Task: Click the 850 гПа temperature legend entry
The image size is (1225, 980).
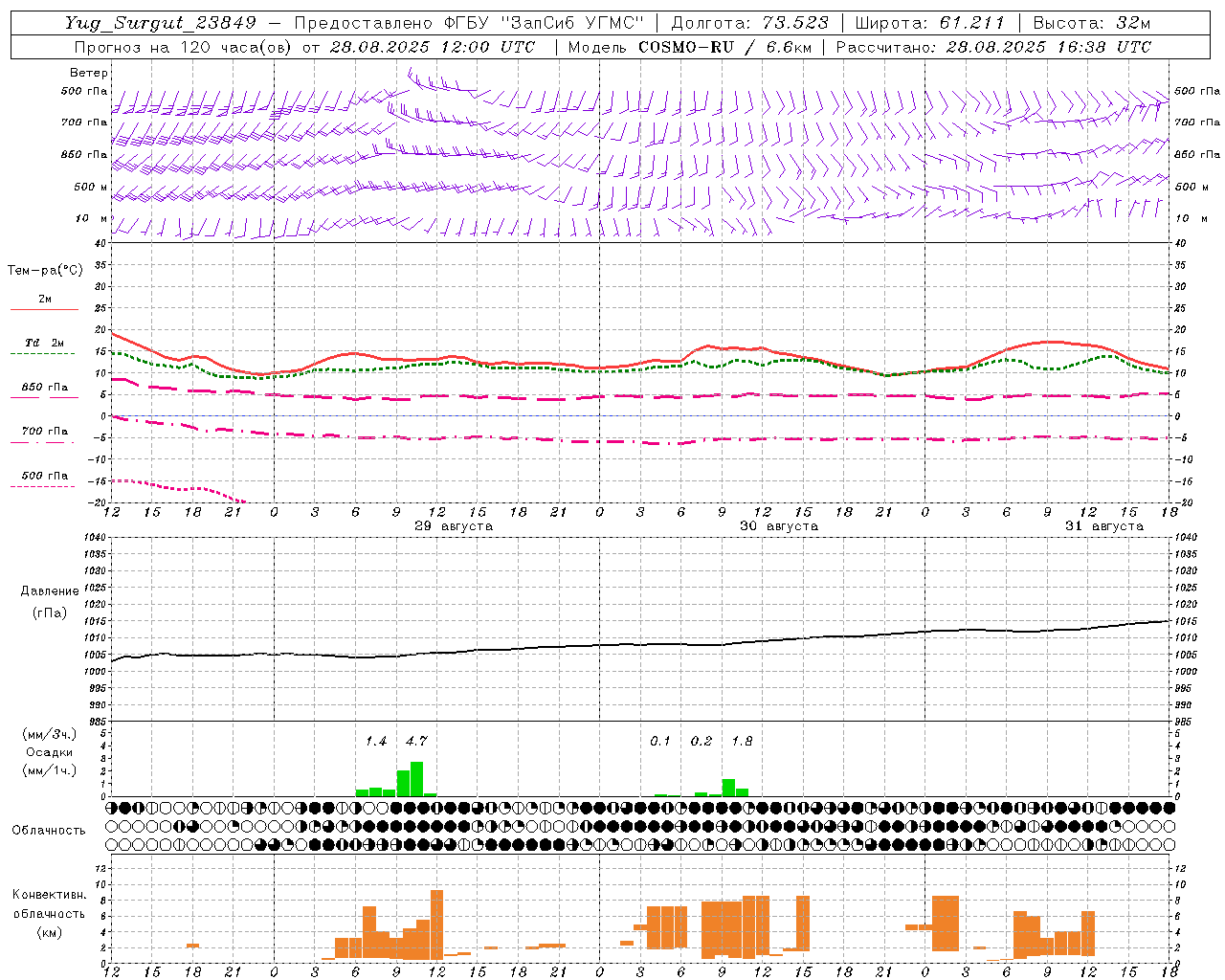Action: point(45,388)
